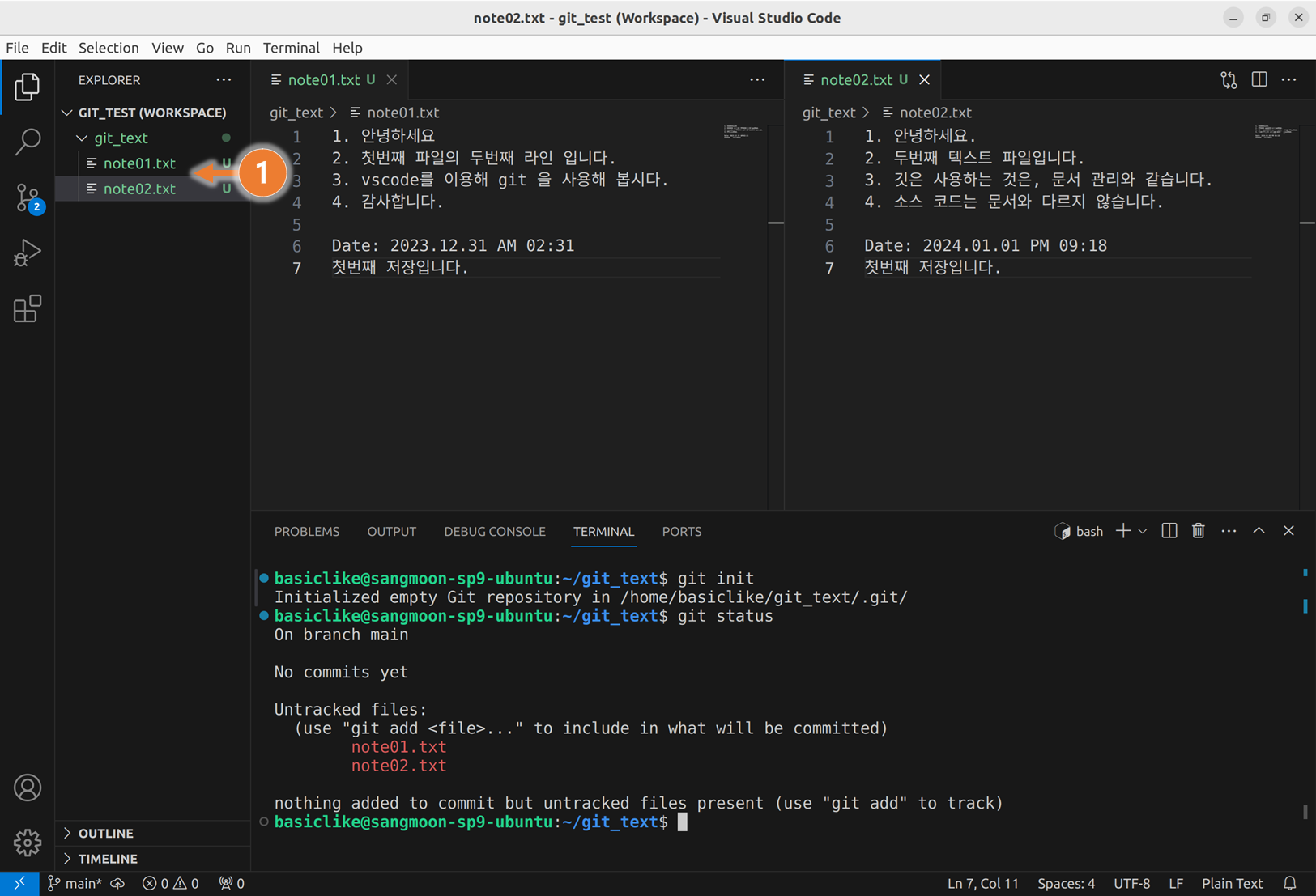Open the Run and Debug view

click(x=27, y=253)
